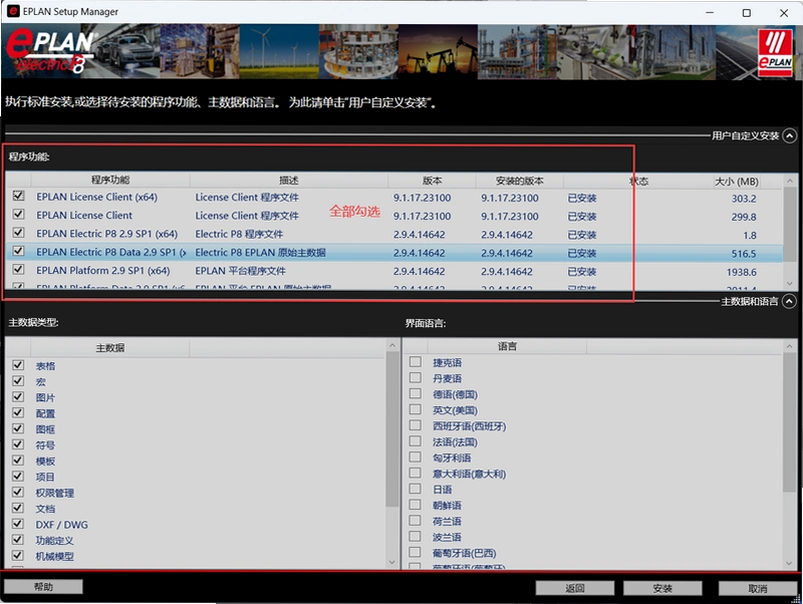The height and width of the screenshot is (604, 803).
Task: Uncheck the 符号 master data checkbox
Action: click(x=18, y=445)
